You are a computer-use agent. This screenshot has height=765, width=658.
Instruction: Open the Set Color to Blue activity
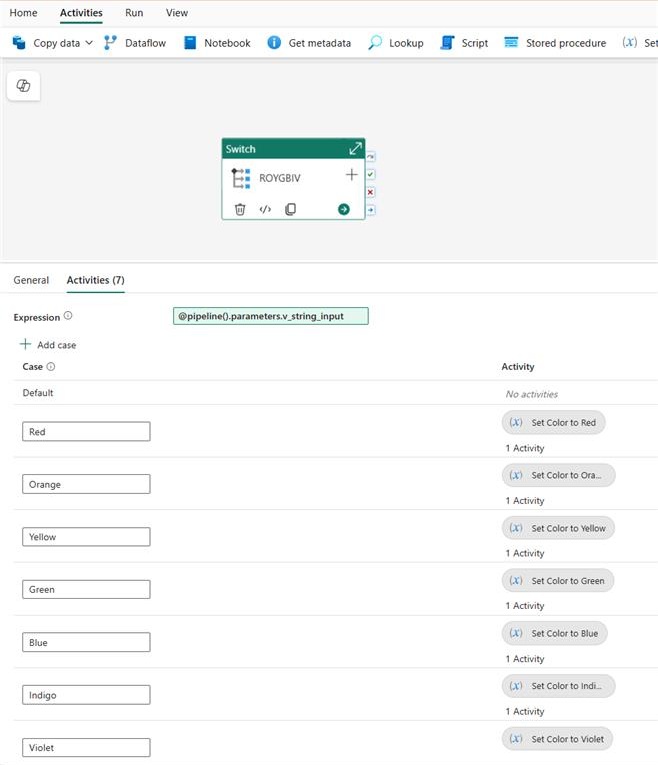(555, 633)
